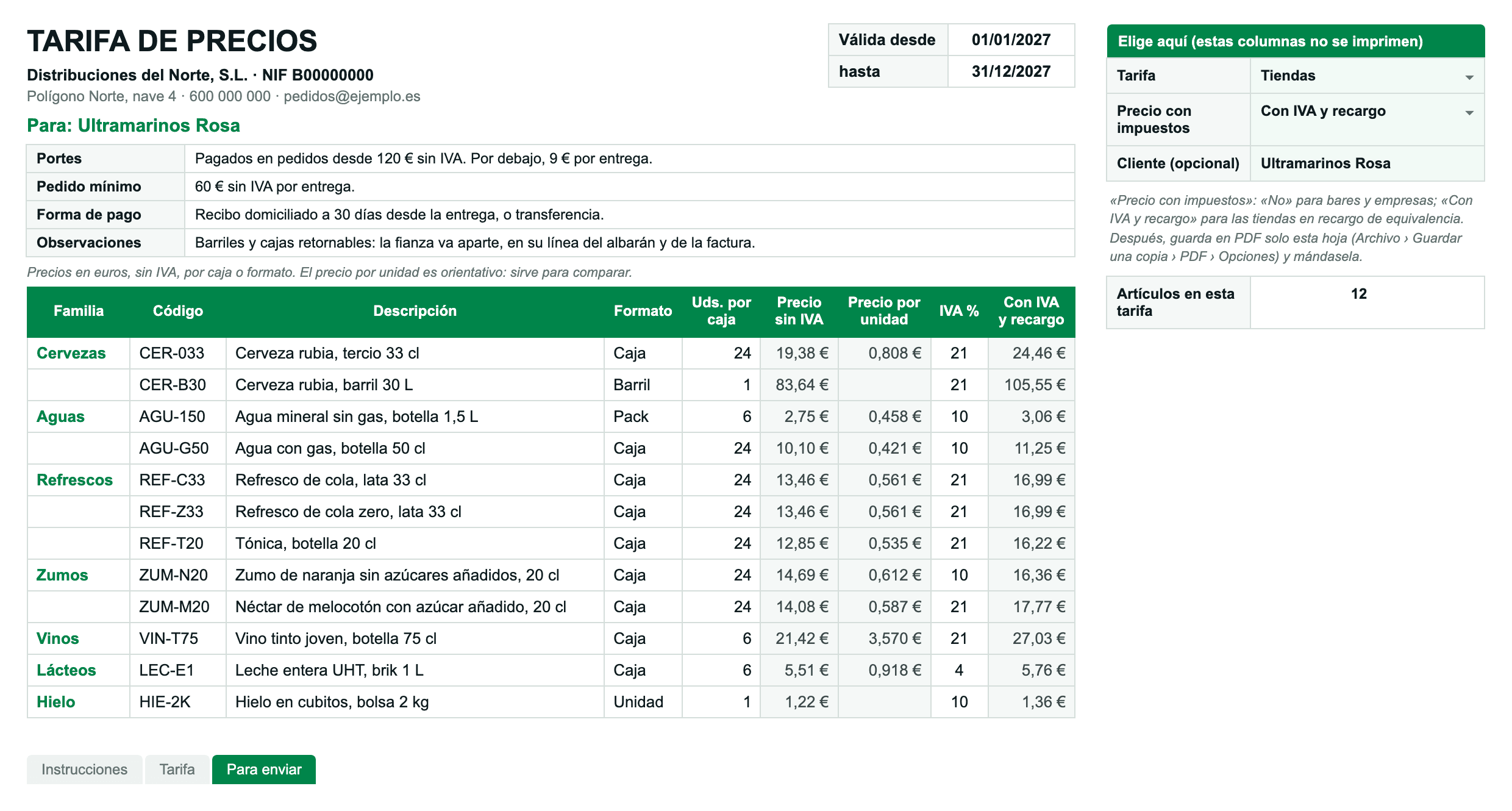Select code cell 'CER-B30'
The width and height of the screenshot is (1512, 811).
[x=178, y=385]
